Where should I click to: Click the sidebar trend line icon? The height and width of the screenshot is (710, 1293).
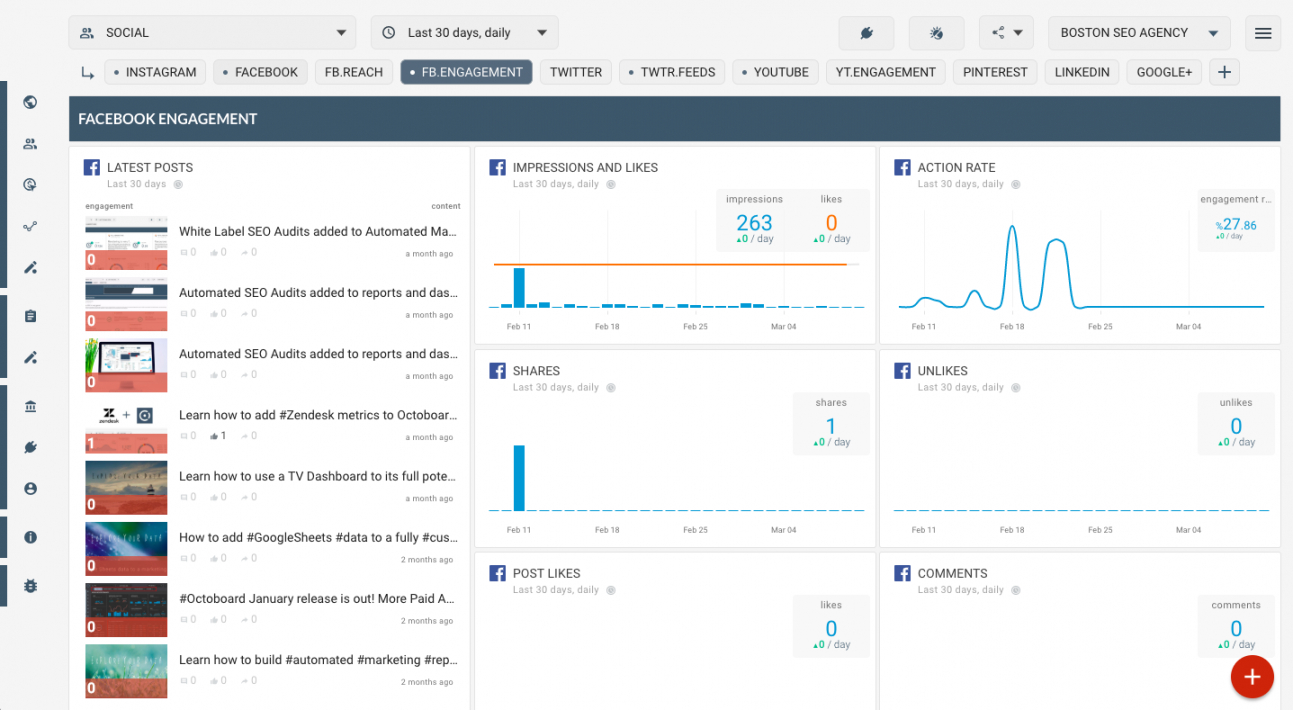coord(30,226)
